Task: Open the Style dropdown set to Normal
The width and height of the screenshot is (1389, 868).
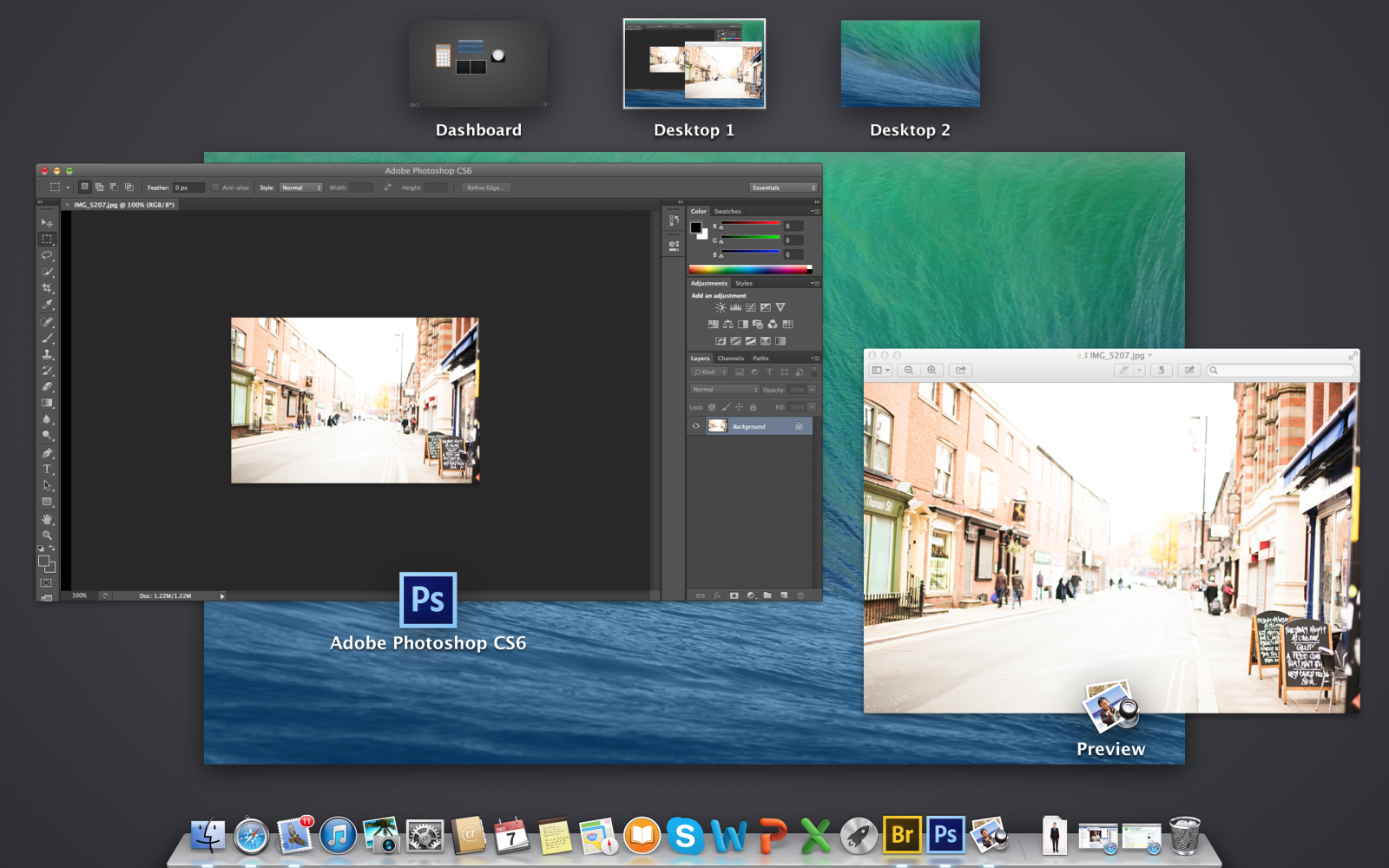Action: coord(300,187)
